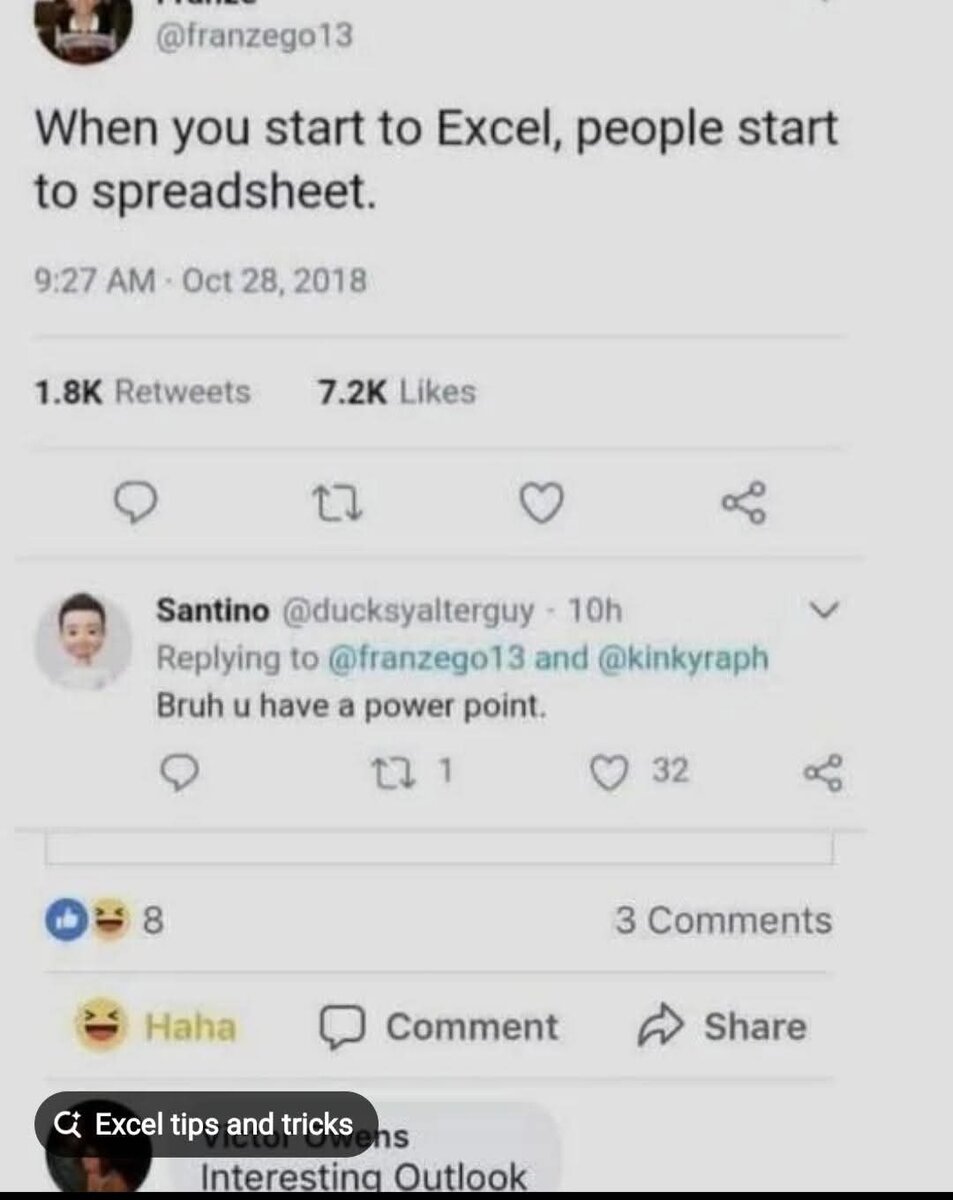Open Santino's profile avatar
953x1200 pixels.
82,639
